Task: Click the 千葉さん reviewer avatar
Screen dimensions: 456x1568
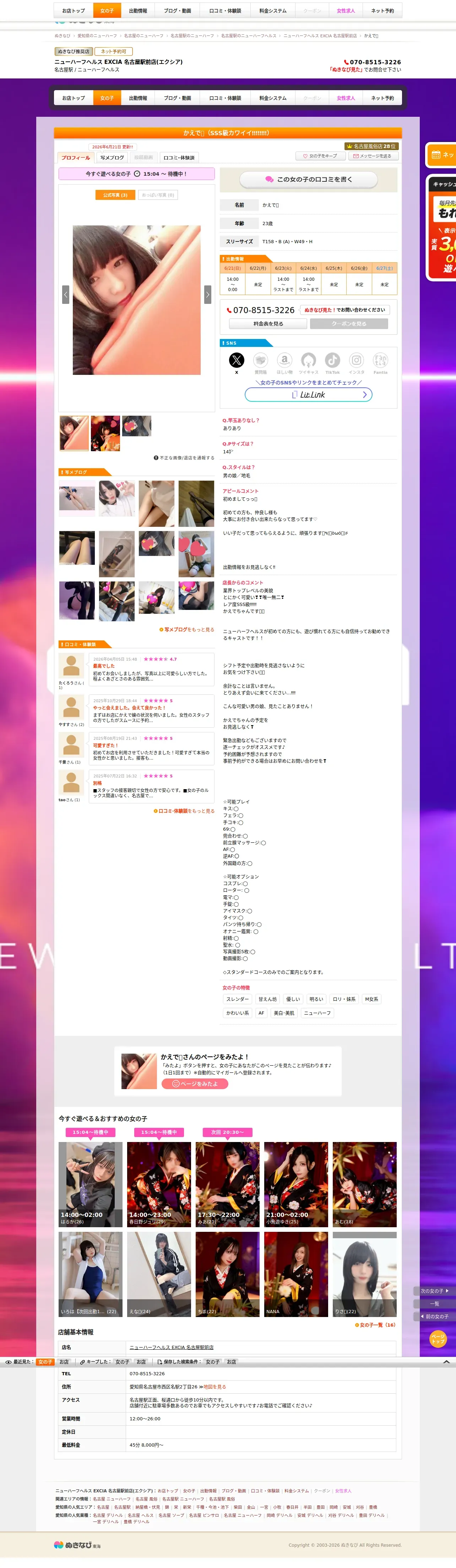Action: click(71, 745)
